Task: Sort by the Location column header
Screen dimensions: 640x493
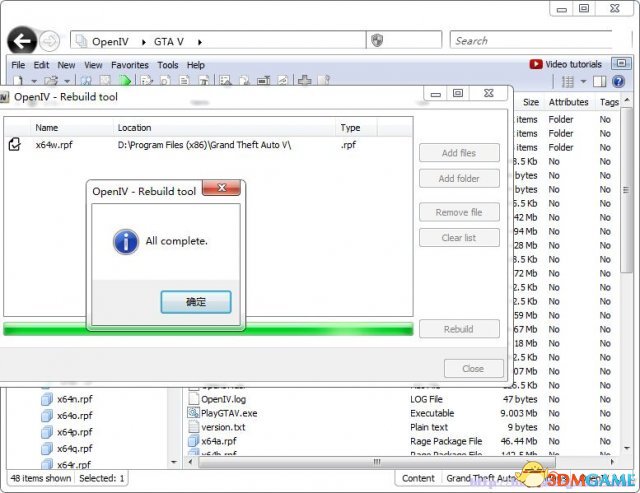Action: pyautogui.click(x=135, y=128)
